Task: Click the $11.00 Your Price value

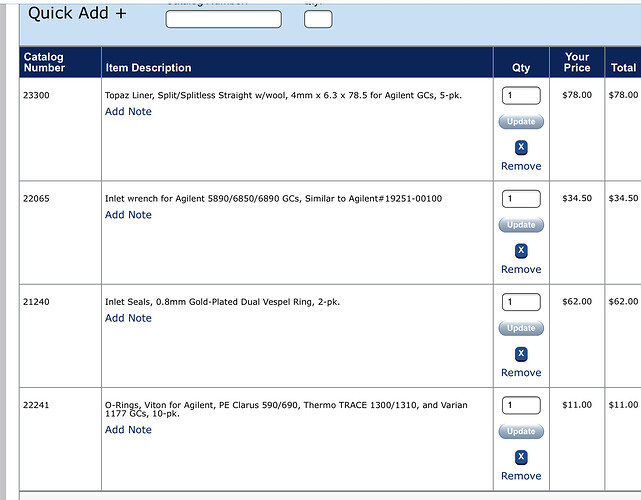Action: (577, 405)
